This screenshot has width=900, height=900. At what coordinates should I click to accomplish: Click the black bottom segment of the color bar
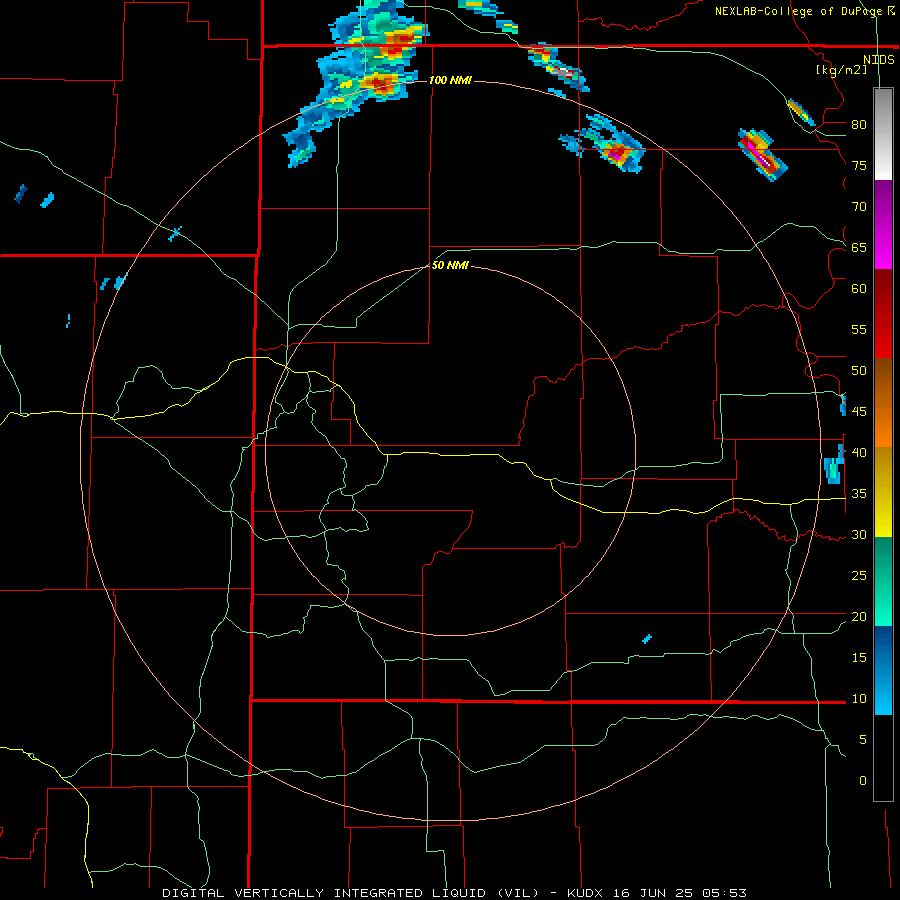[883, 758]
